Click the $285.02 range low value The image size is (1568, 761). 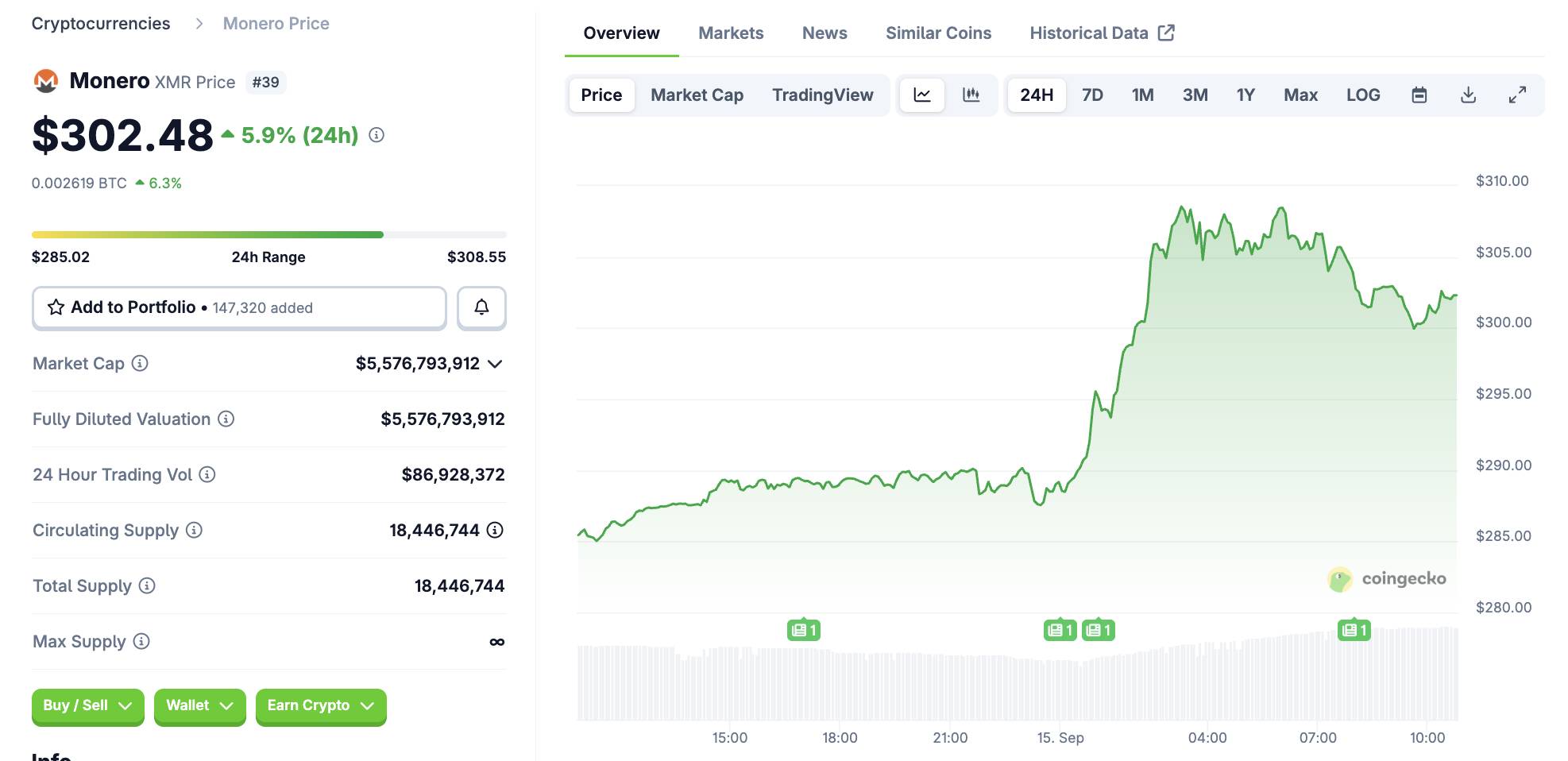click(60, 257)
